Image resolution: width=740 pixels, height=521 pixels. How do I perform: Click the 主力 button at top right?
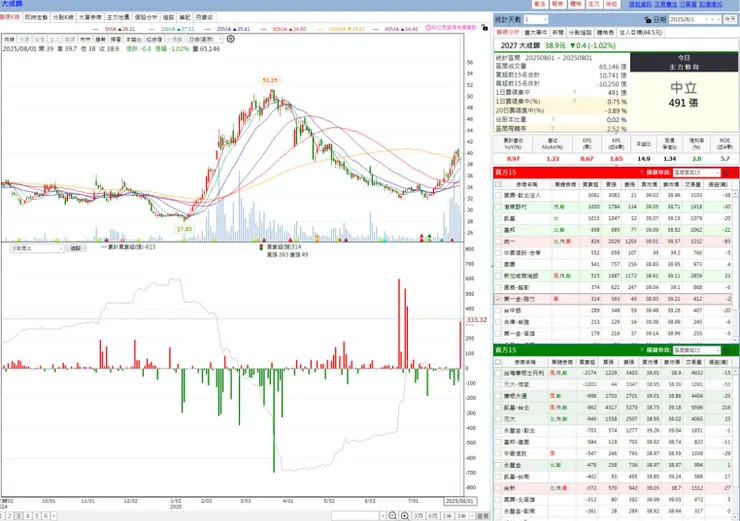click(x=593, y=4)
